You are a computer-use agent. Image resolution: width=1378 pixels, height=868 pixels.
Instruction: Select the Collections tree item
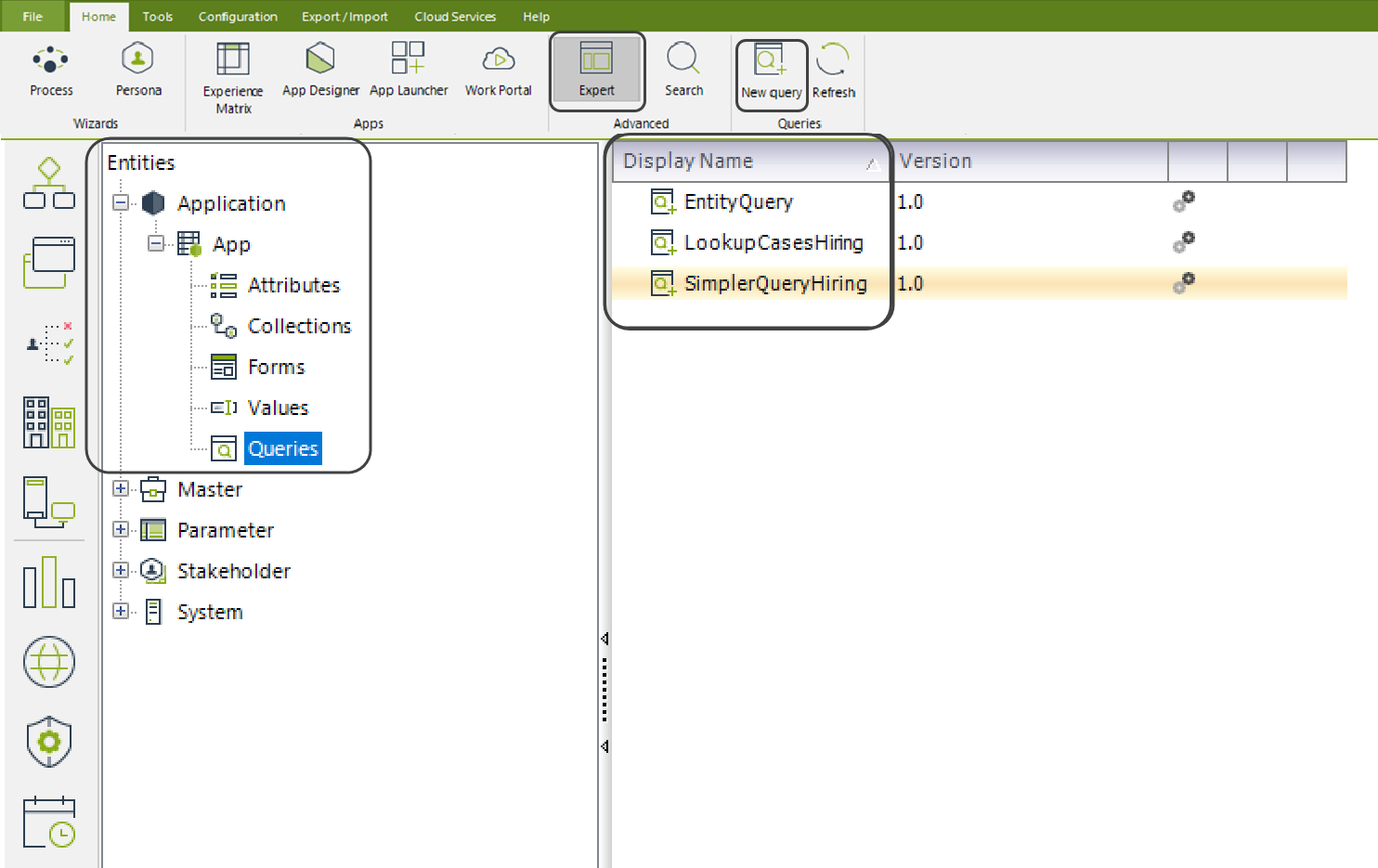(299, 326)
